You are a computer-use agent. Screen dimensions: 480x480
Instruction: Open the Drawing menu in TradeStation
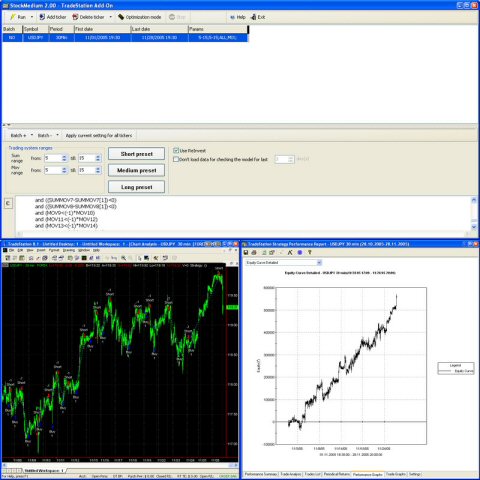(69, 250)
